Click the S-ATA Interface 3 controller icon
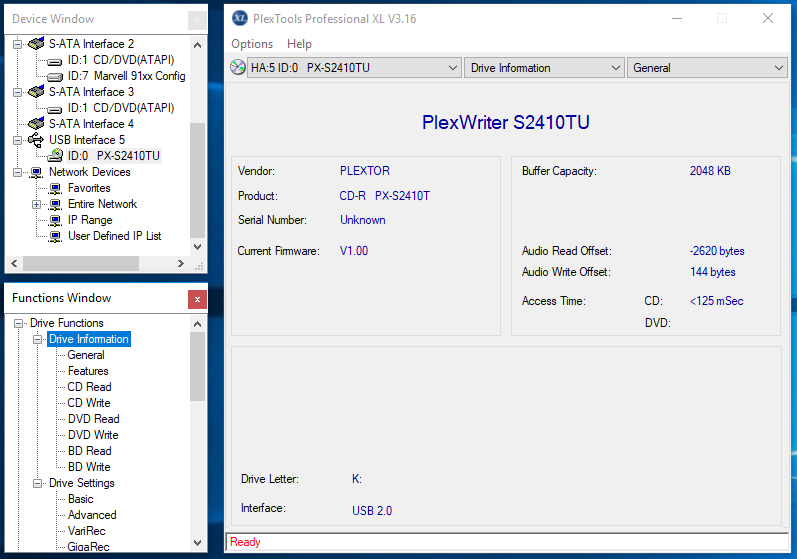The image size is (797, 559). click(36, 92)
